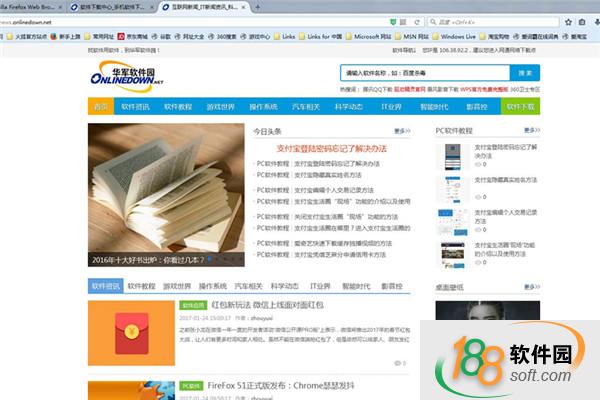Click the green PC软件 tag on FireFox article
Image resolution: width=600 pixels, height=400 pixels.
click(x=191, y=386)
